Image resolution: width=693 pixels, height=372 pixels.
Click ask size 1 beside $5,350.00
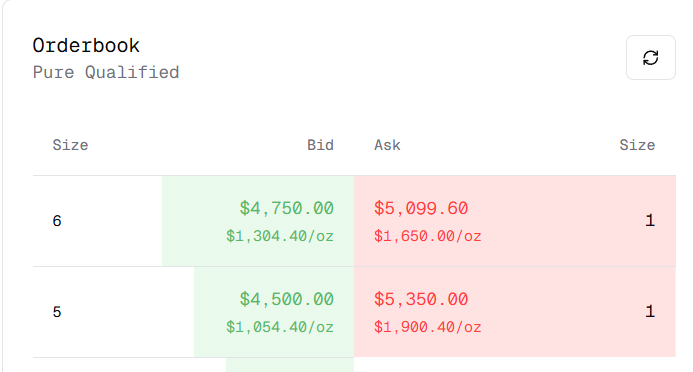tap(650, 311)
